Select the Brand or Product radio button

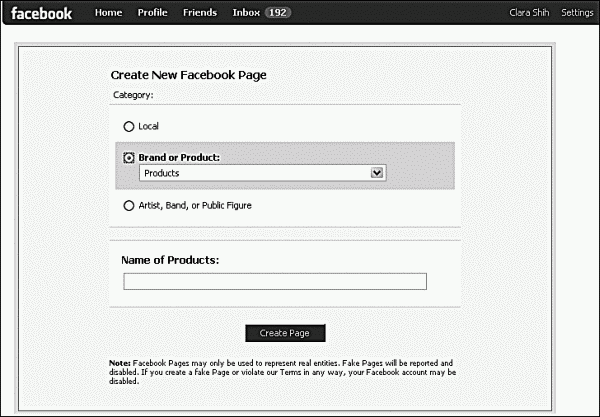(128, 158)
